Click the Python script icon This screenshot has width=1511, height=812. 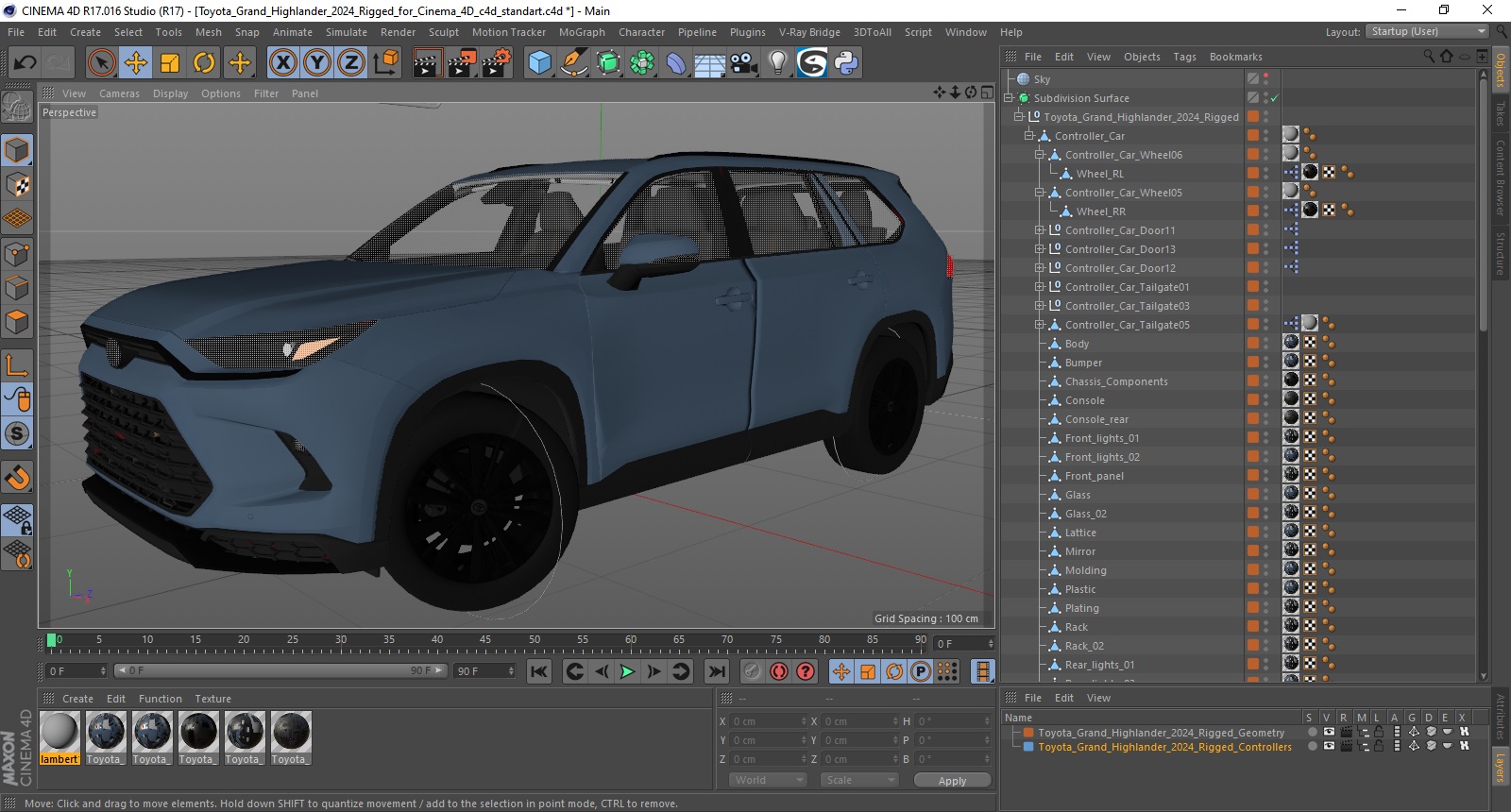click(846, 63)
